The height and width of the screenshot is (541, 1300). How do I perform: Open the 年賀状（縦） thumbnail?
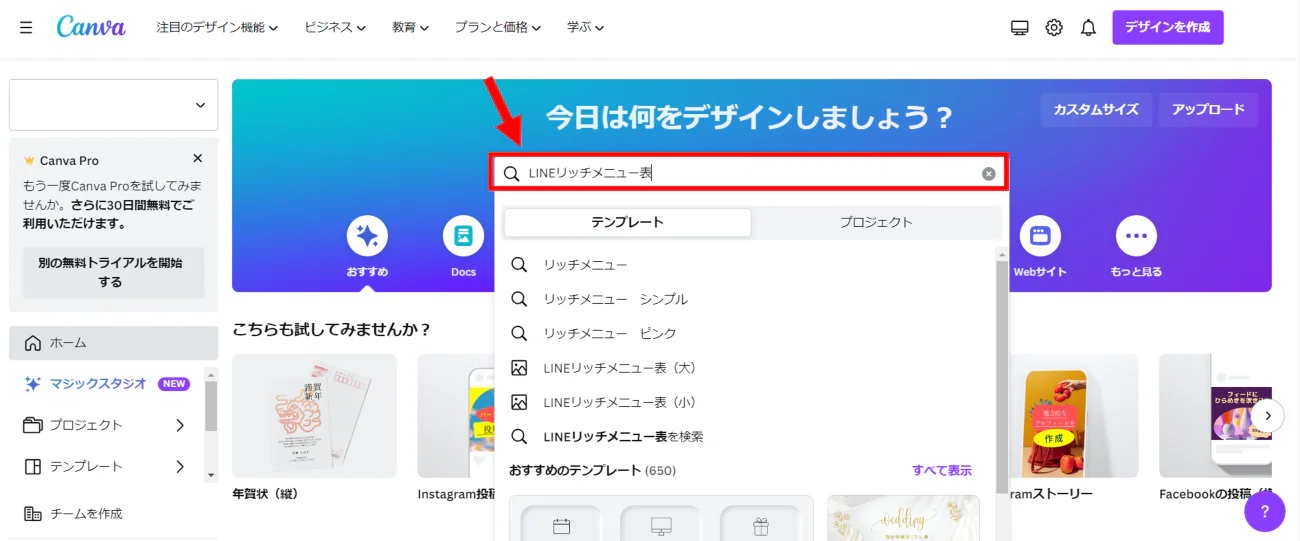click(x=314, y=416)
